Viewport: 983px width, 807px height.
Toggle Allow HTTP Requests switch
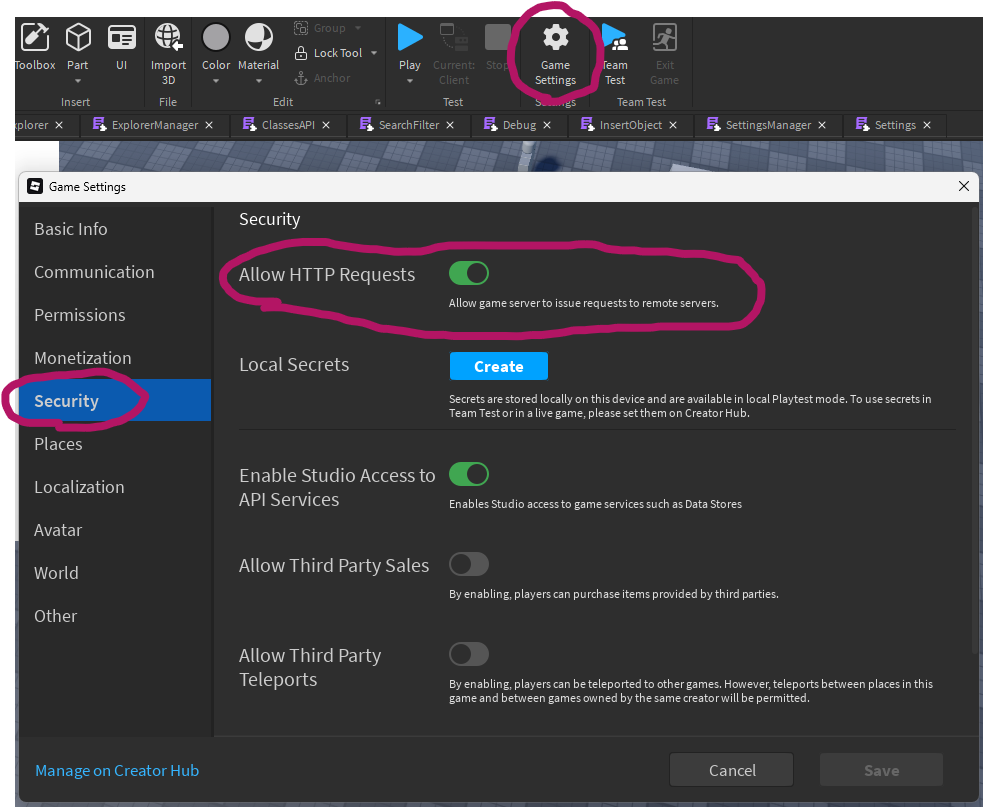pos(469,273)
